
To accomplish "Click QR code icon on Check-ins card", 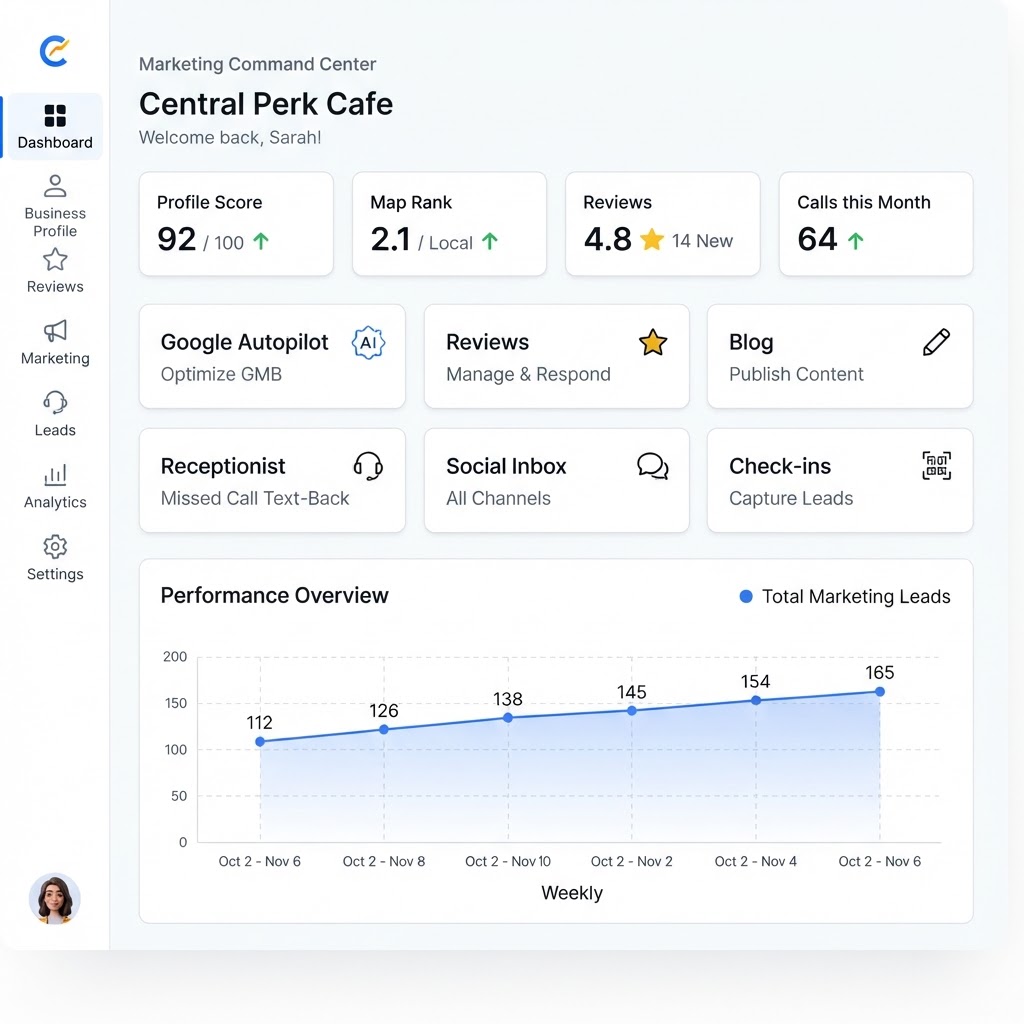I will coord(936,466).
